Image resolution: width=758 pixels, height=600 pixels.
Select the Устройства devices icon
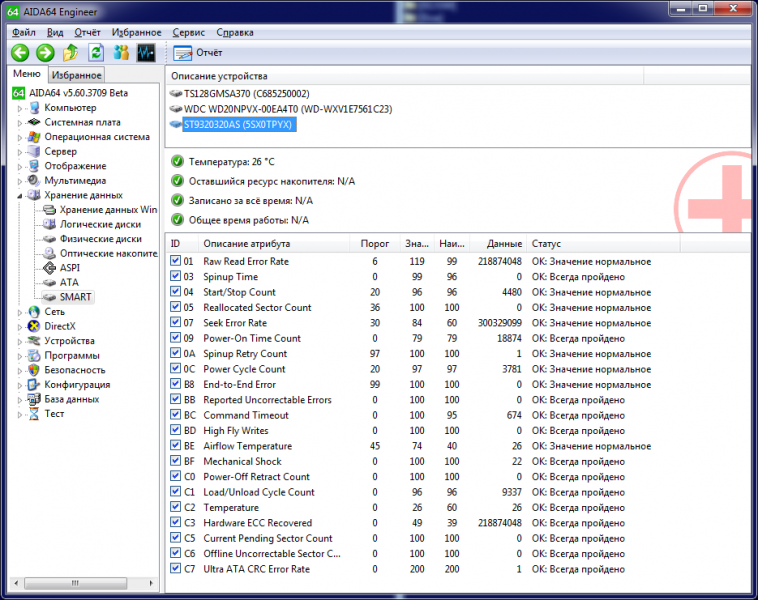tap(34, 340)
